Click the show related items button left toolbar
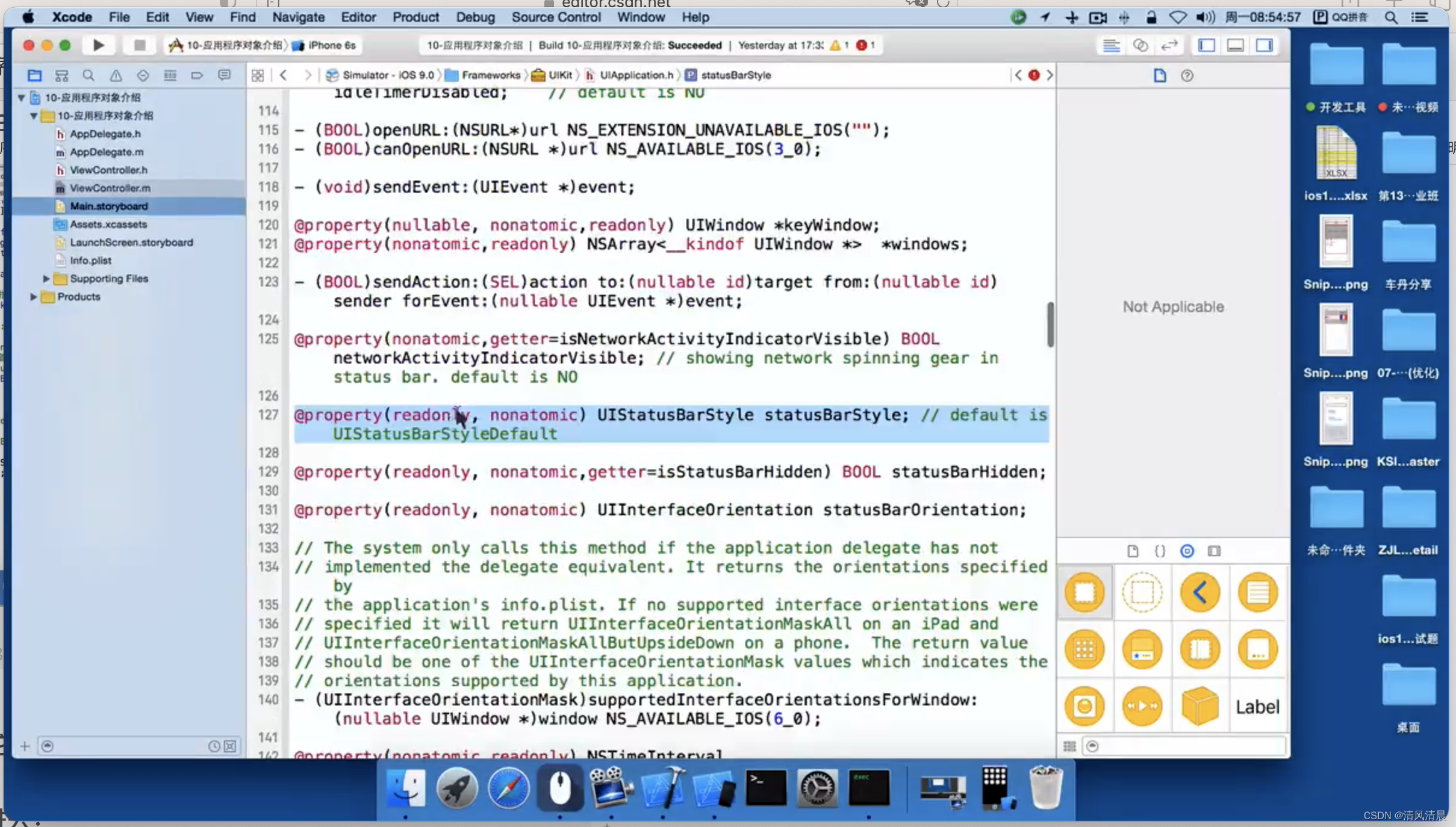1456x827 pixels. tap(258, 75)
